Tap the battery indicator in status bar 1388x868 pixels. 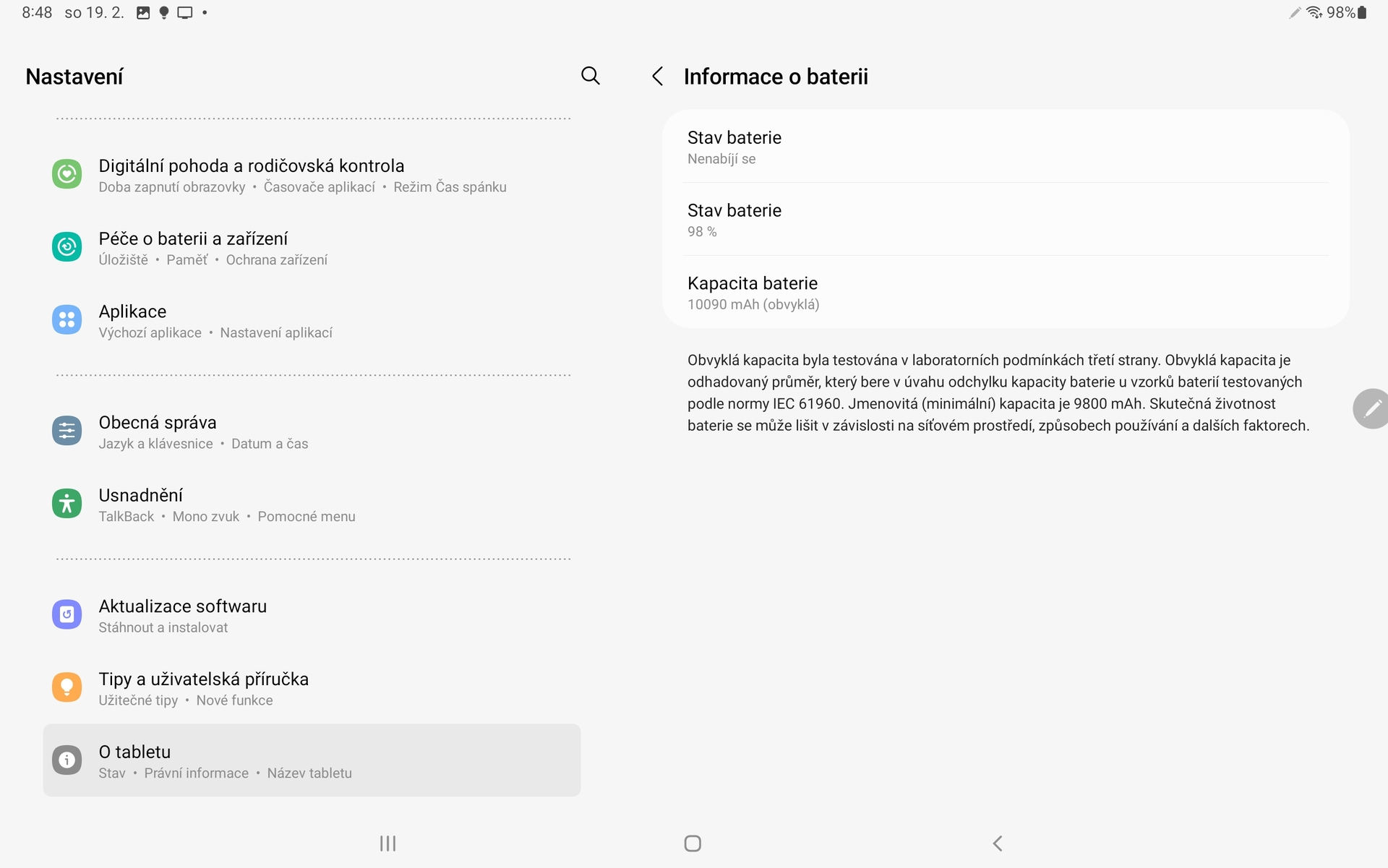tap(1362, 12)
